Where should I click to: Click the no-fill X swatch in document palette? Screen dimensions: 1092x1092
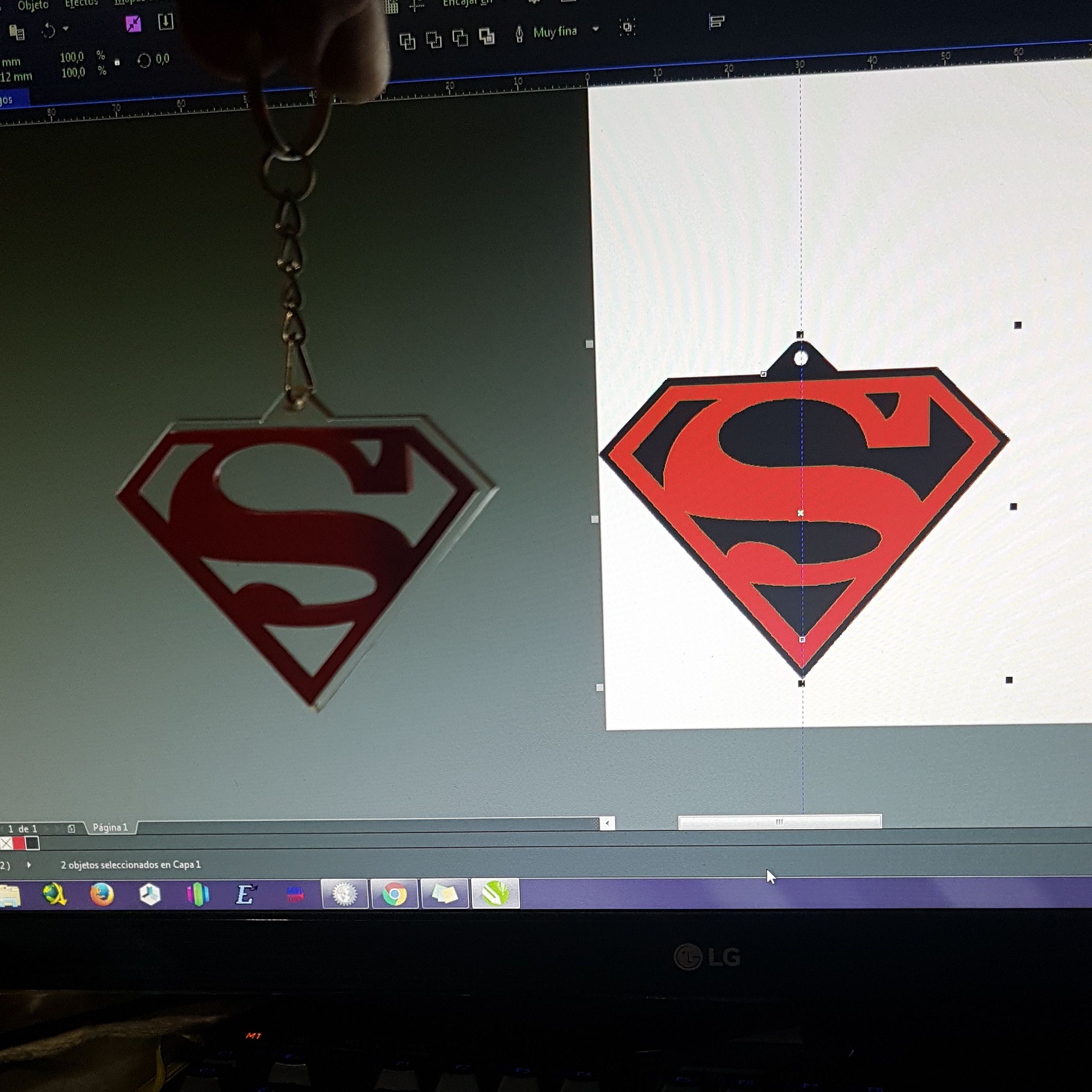coord(6,843)
